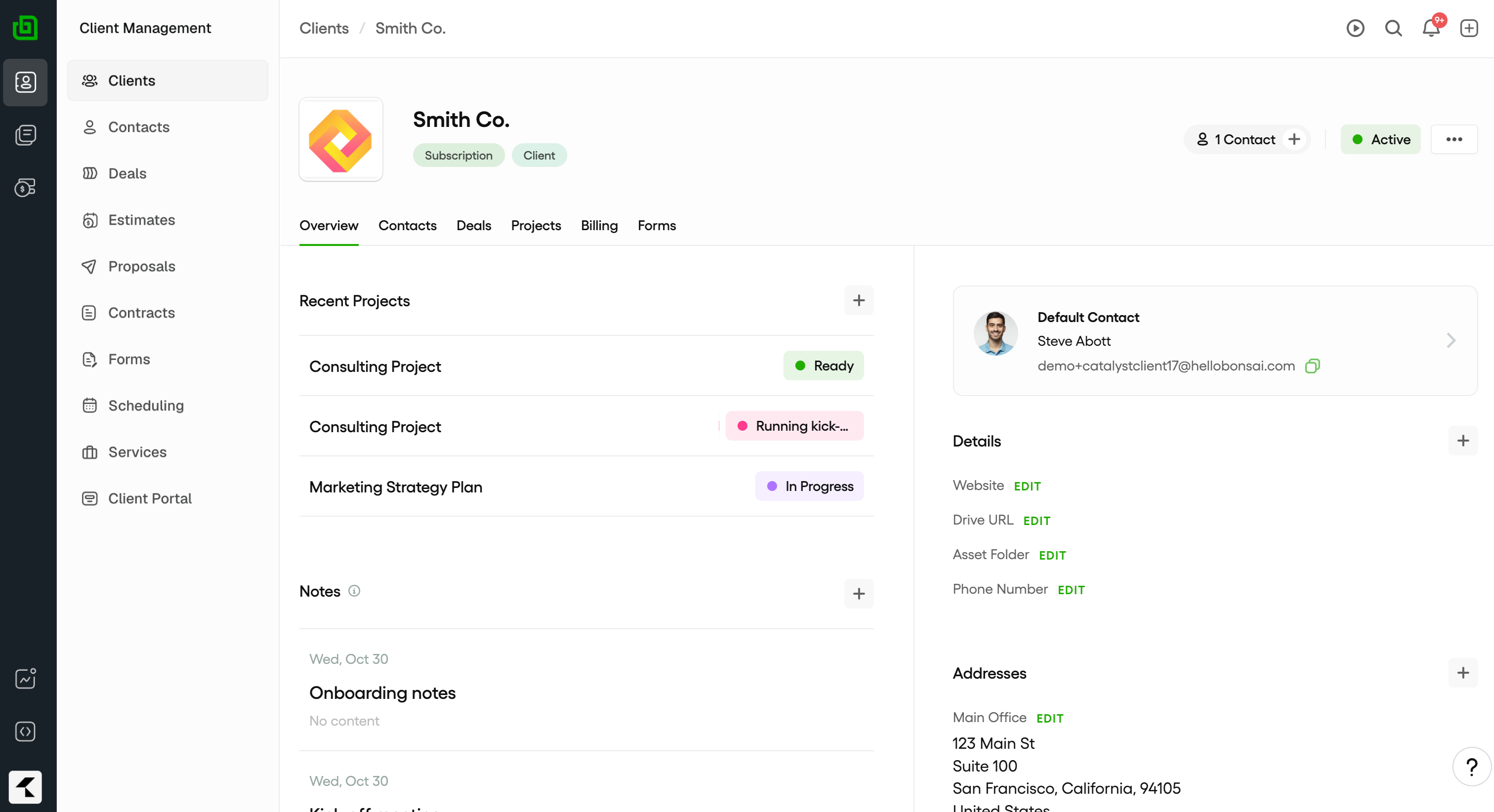Expand Default Contact with chevron arrow
The width and height of the screenshot is (1494, 812).
pyautogui.click(x=1451, y=340)
